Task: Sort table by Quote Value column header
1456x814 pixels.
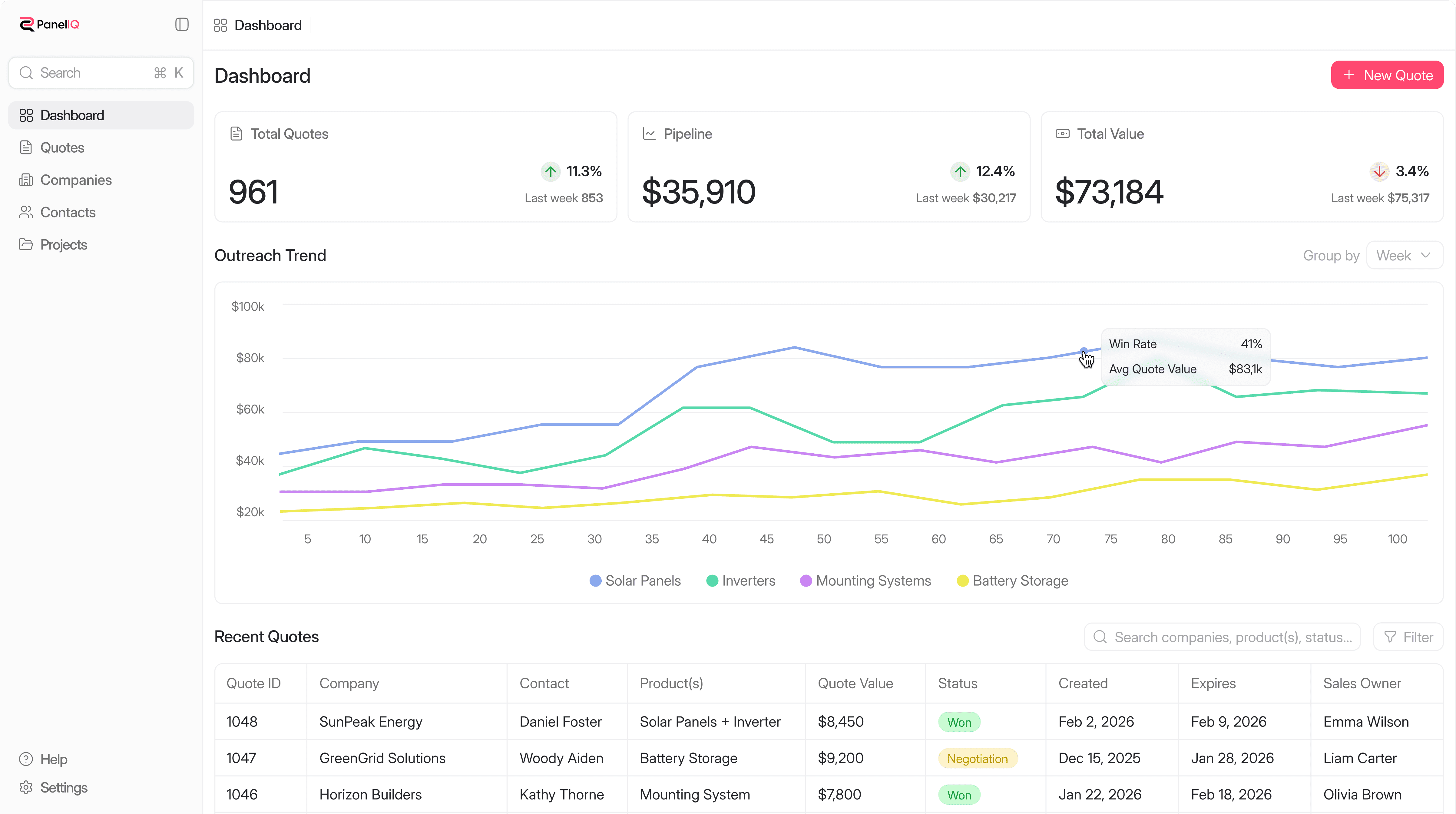Action: click(x=855, y=683)
